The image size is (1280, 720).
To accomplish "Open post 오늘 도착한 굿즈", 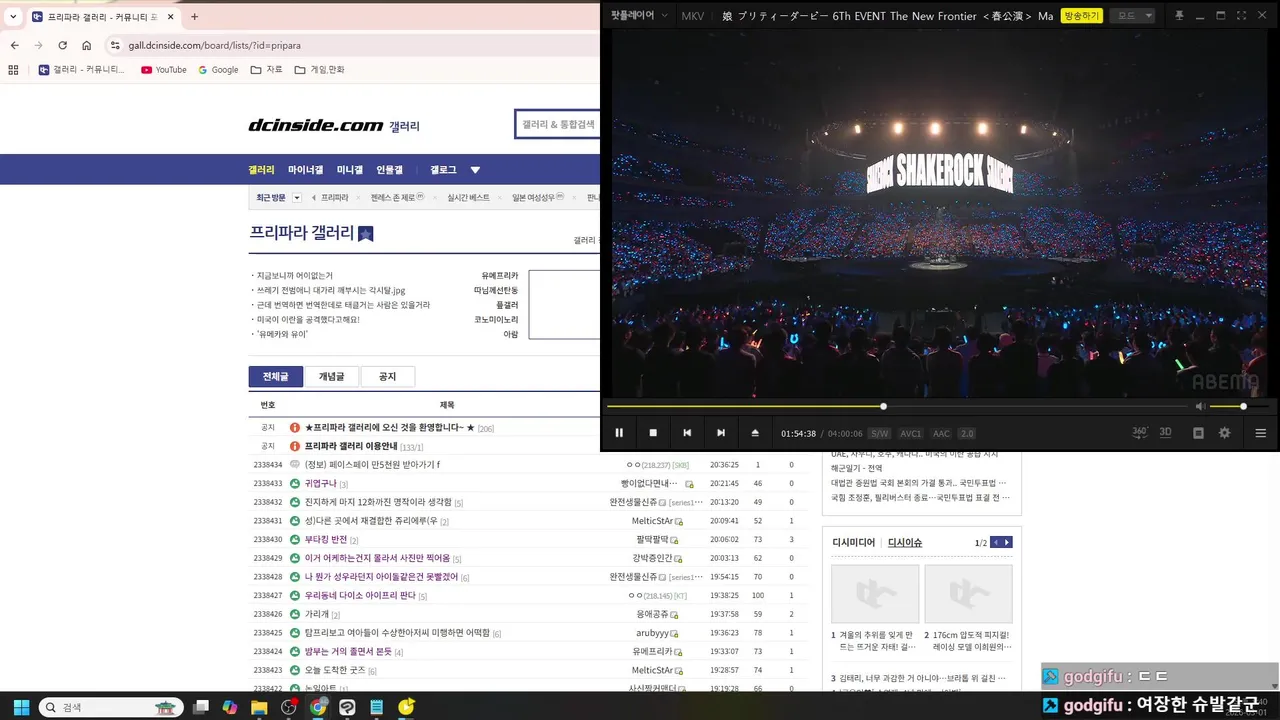I will (x=335, y=670).
